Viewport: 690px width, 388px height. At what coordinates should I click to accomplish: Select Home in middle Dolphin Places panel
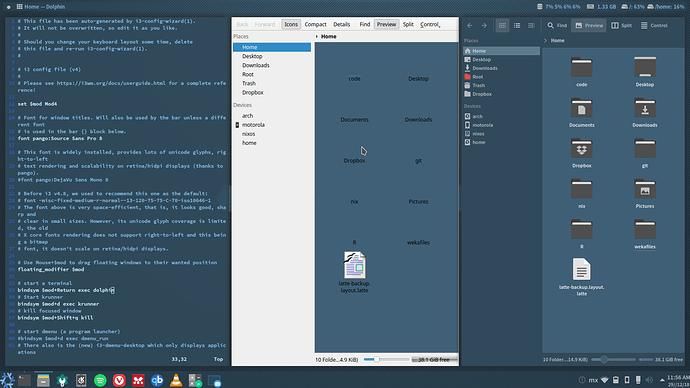click(272, 47)
